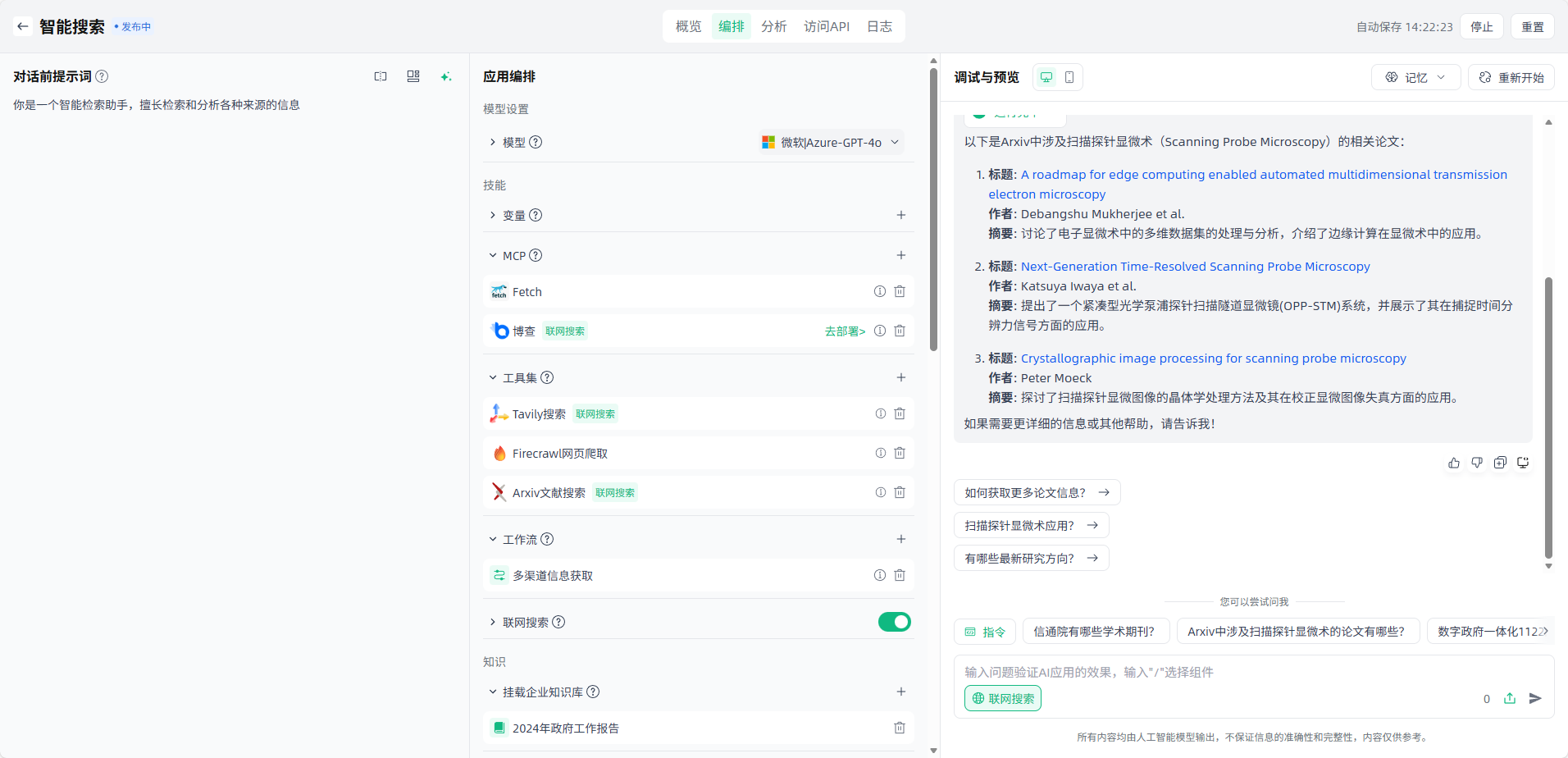The height and width of the screenshot is (758, 1568).
Task: Thumbs up the assistant response
Action: [1454, 463]
